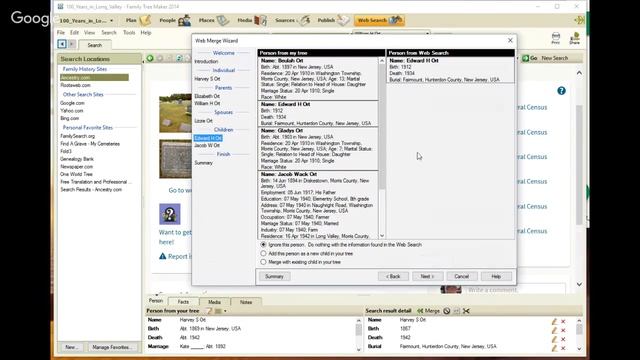Click the red X in the Name row
The height and width of the screenshot is (360, 640).
pos(563,322)
